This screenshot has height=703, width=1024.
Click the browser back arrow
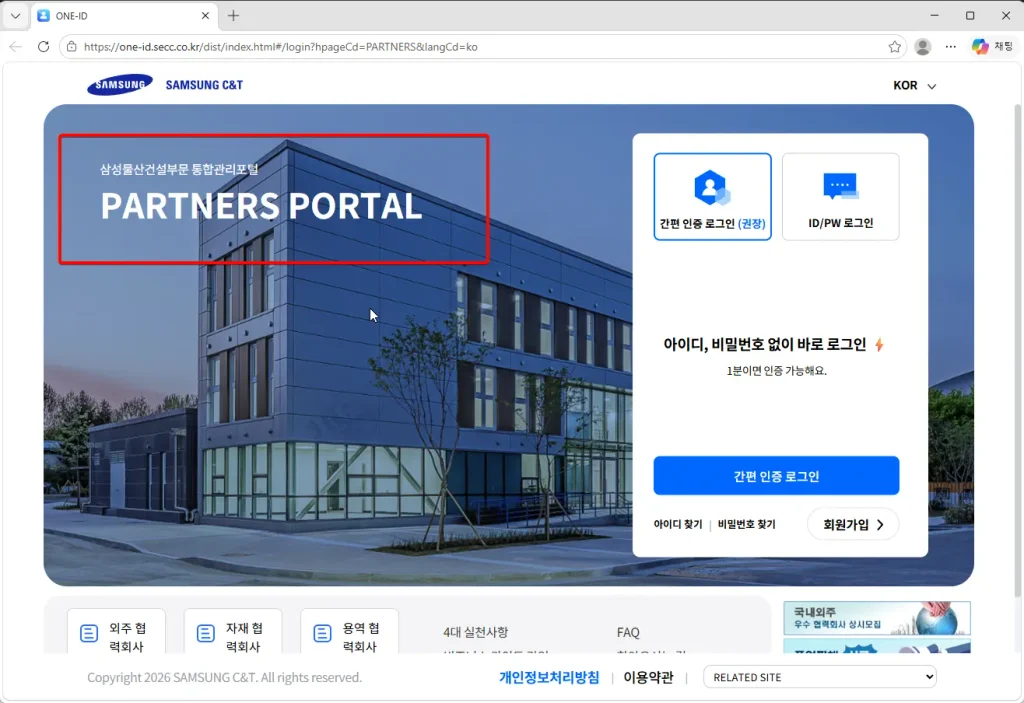tap(16, 46)
